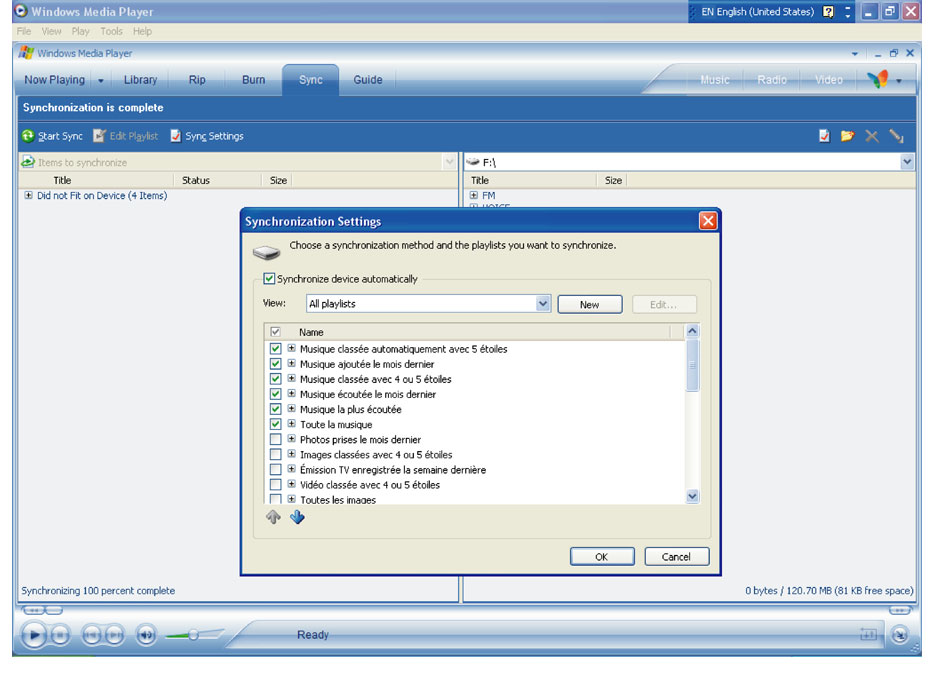The image size is (928, 697).
Task: Click the delete X icon on device toolbar
Action: (872, 136)
